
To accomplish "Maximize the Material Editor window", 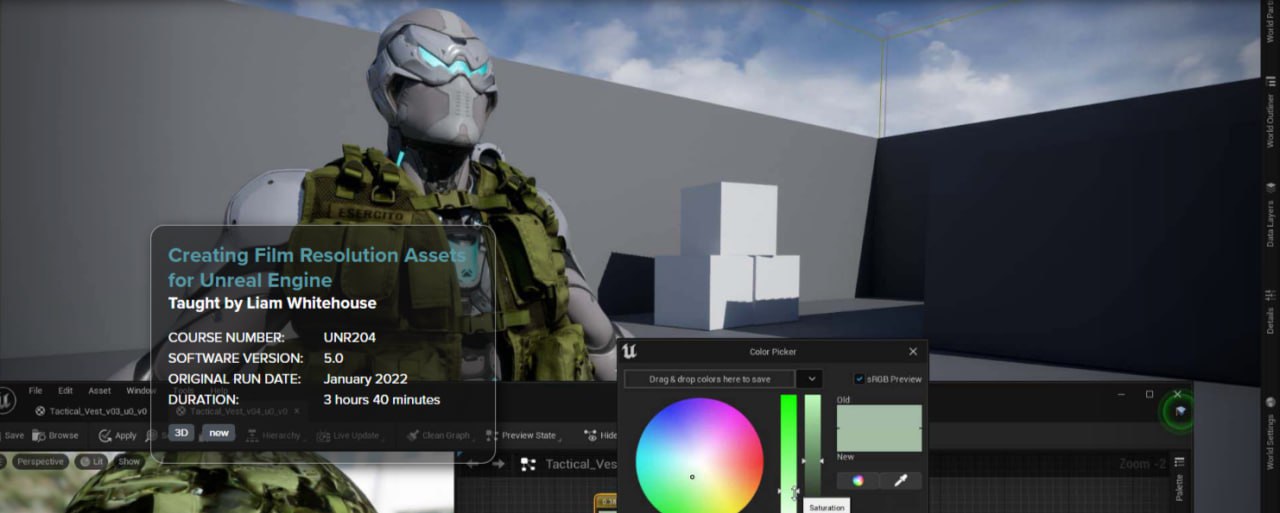I will pos(1149,394).
